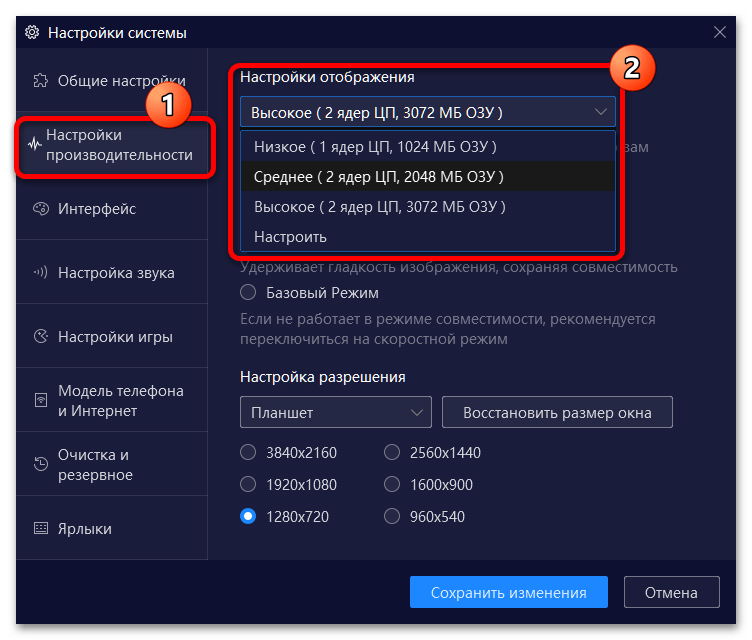
Task: Click the pulse icon for Performance settings
Action: pyautogui.click(x=34, y=145)
